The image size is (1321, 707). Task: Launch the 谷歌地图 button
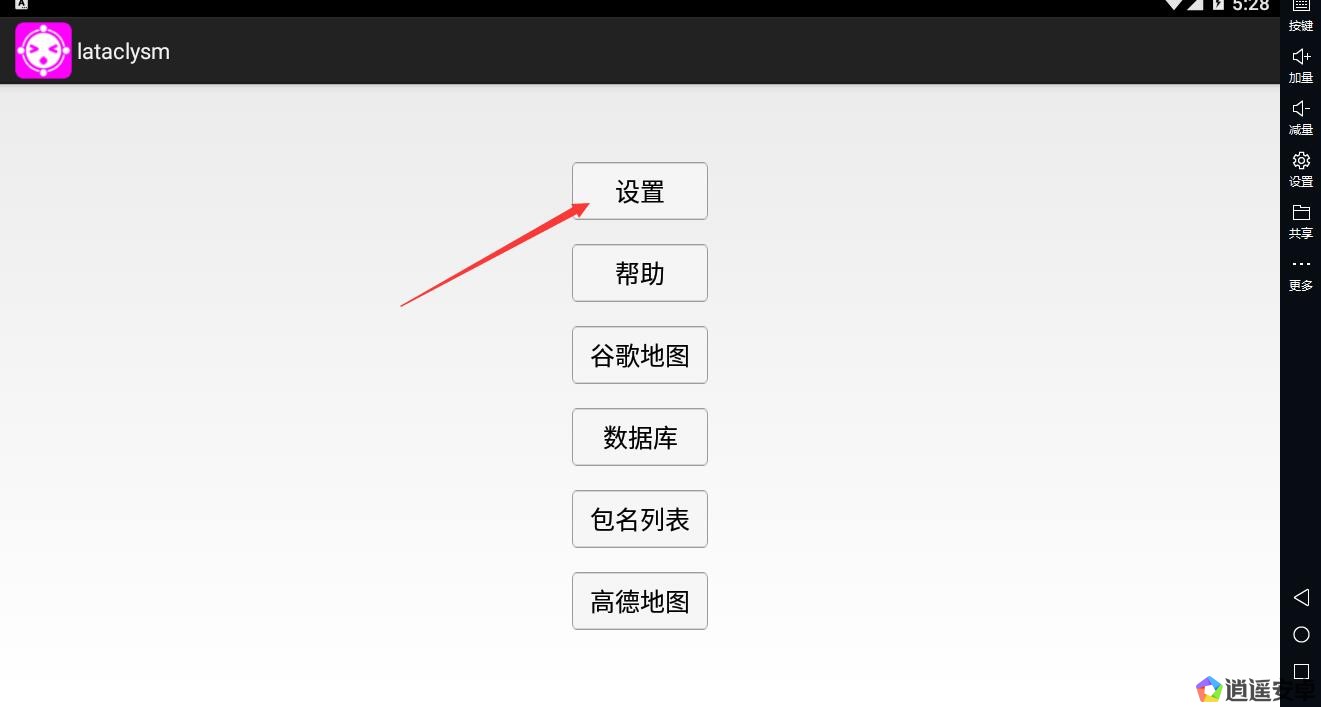click(640, 355)
